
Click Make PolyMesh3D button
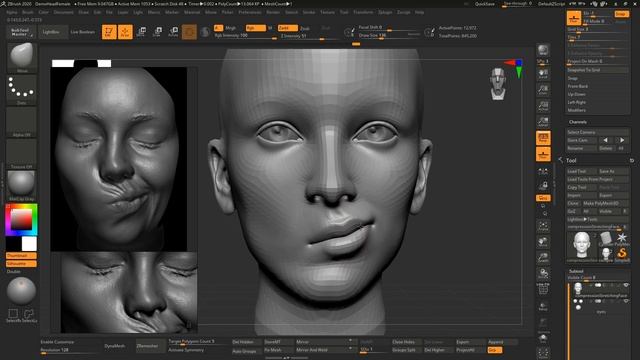[x=605, y=203]
